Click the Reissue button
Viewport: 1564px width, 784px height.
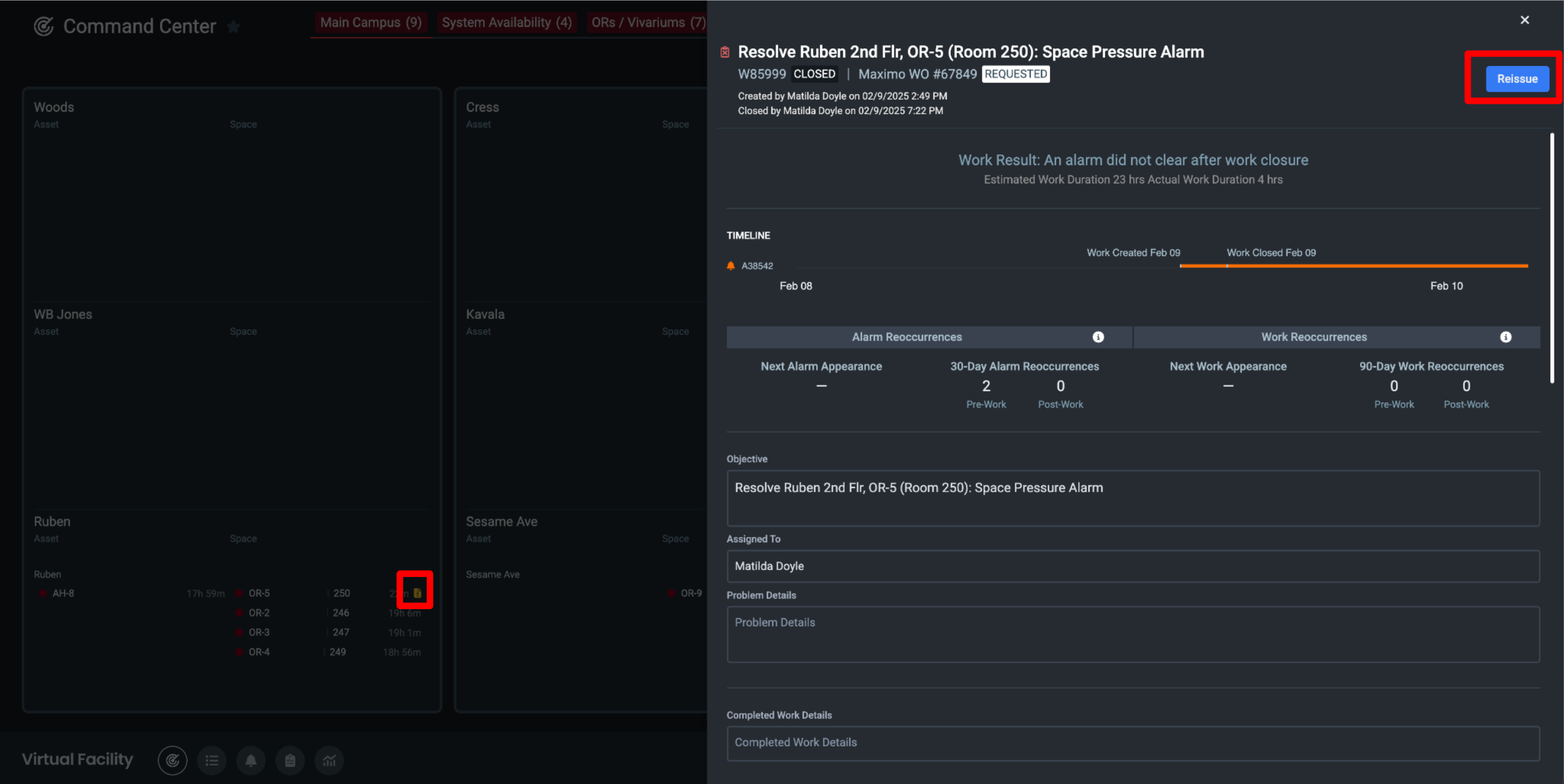pyautogui.click(x=1517, y=79)
